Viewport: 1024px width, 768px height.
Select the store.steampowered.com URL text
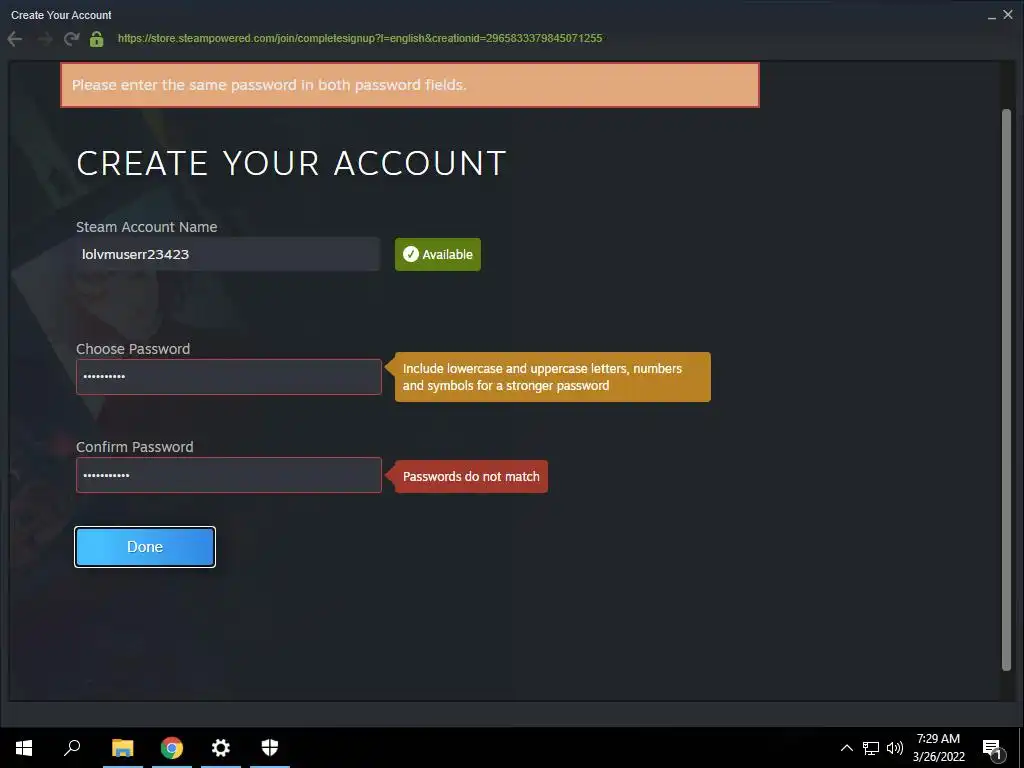tap(360, 39)
